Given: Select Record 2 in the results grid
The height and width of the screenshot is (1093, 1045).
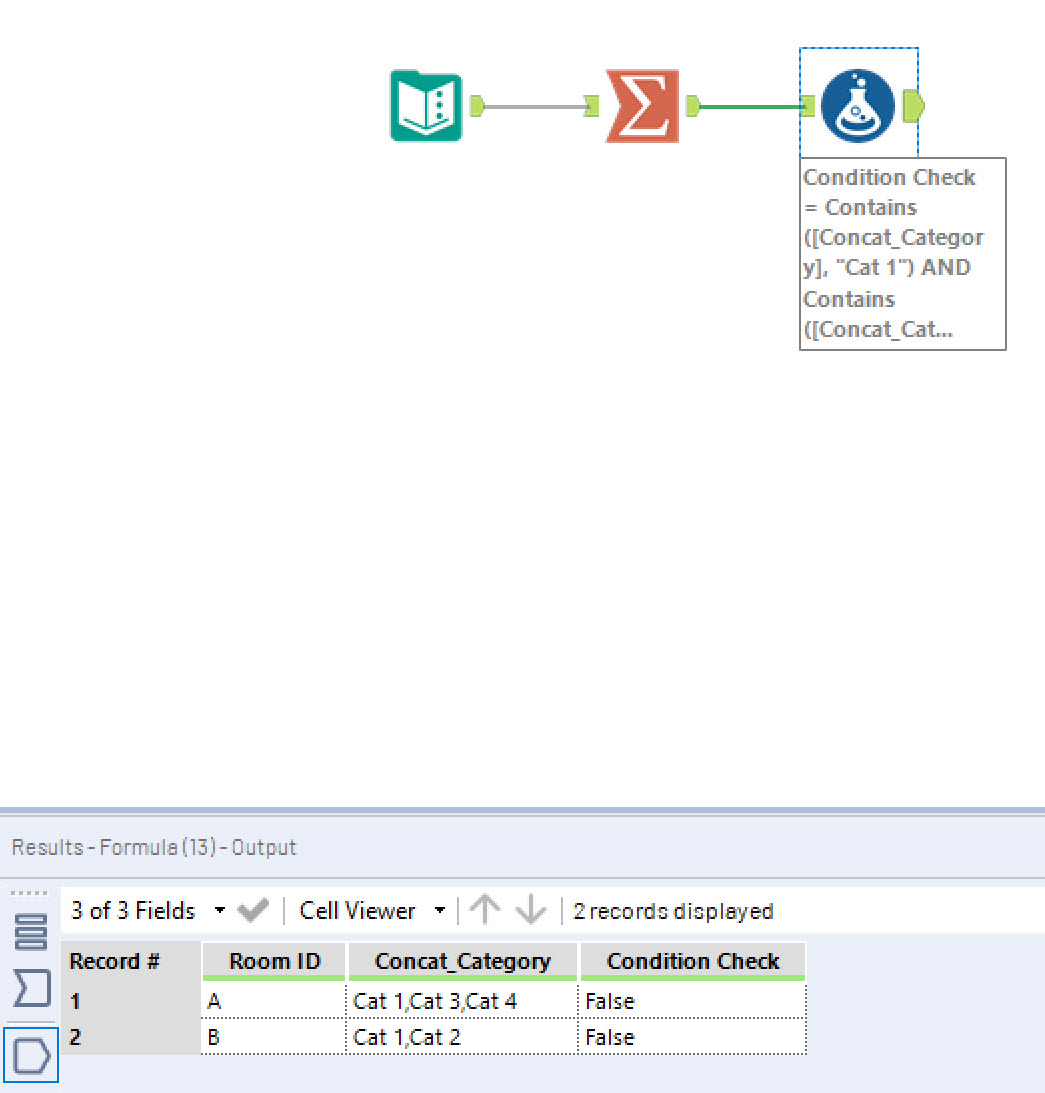Looking at the screenshot, I should pyautogui.click(x=130, y=1037).
